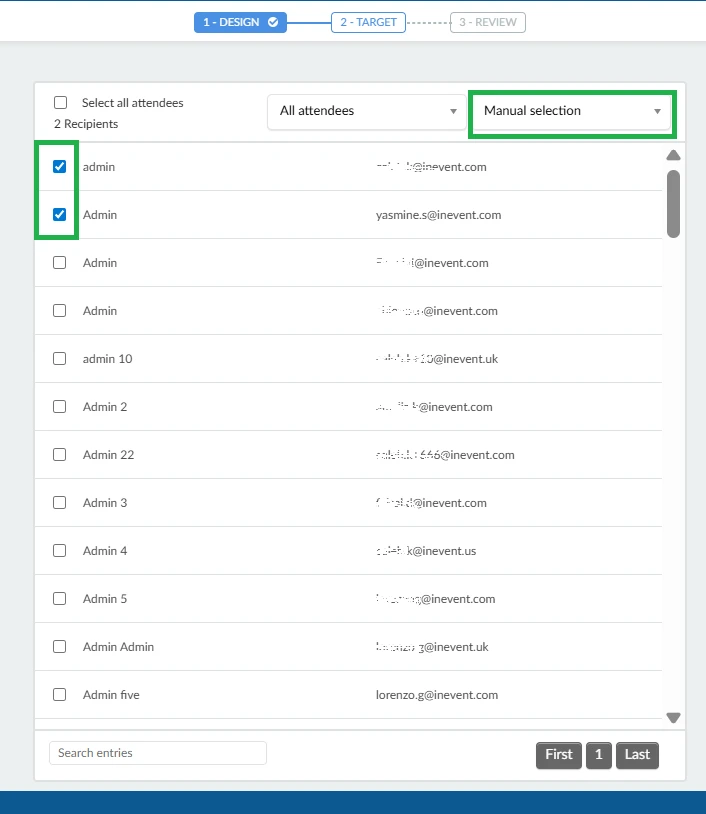Check the Admin five attendee checkbox
Viewport: 706px width, 814px height.
coord(60,695)
